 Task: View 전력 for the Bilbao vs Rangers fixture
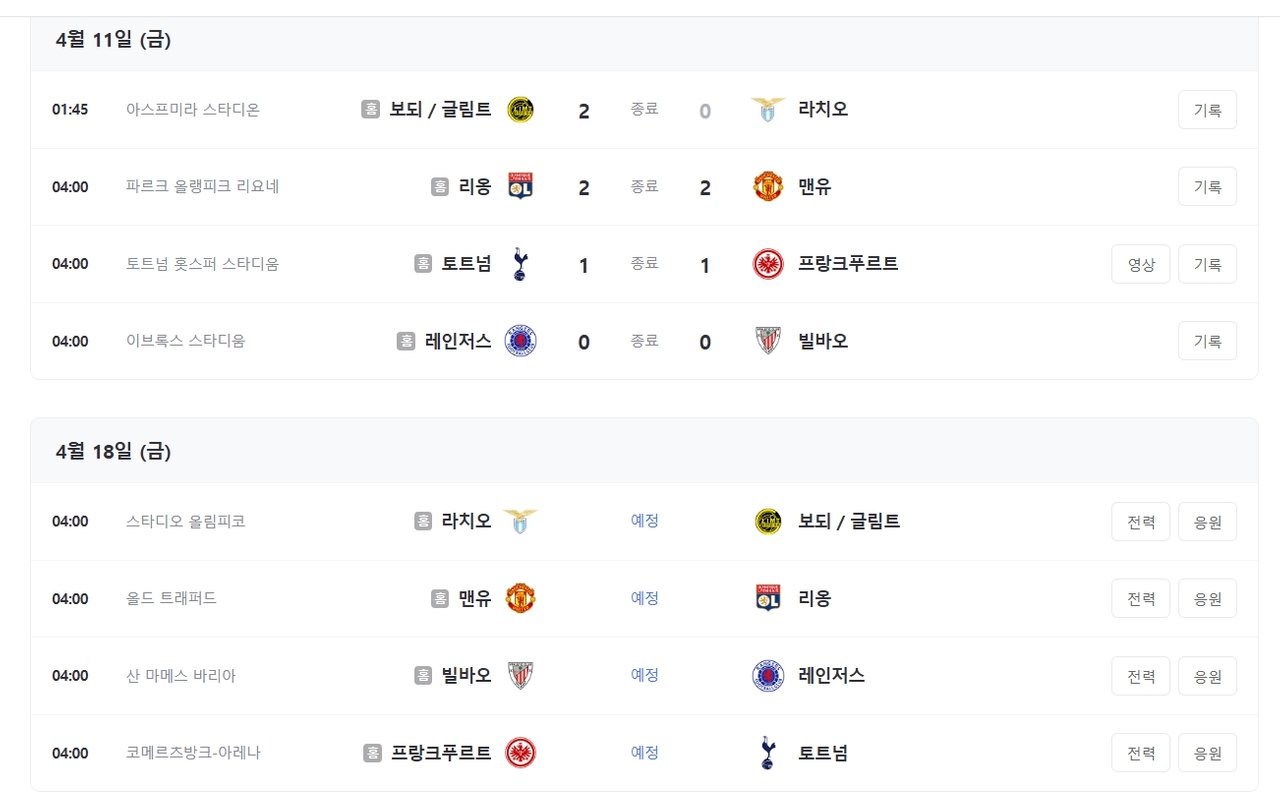tap(1141, 676)
